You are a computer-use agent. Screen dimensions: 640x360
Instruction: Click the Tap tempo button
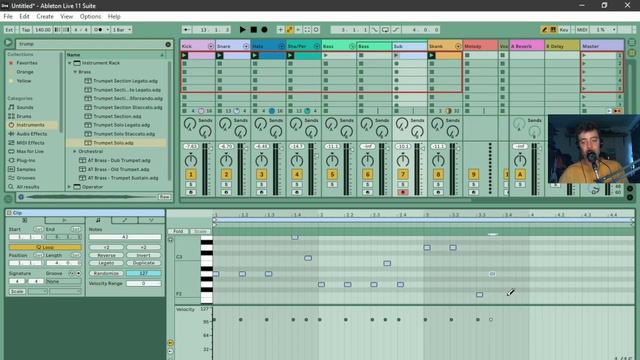coord(26,29)
